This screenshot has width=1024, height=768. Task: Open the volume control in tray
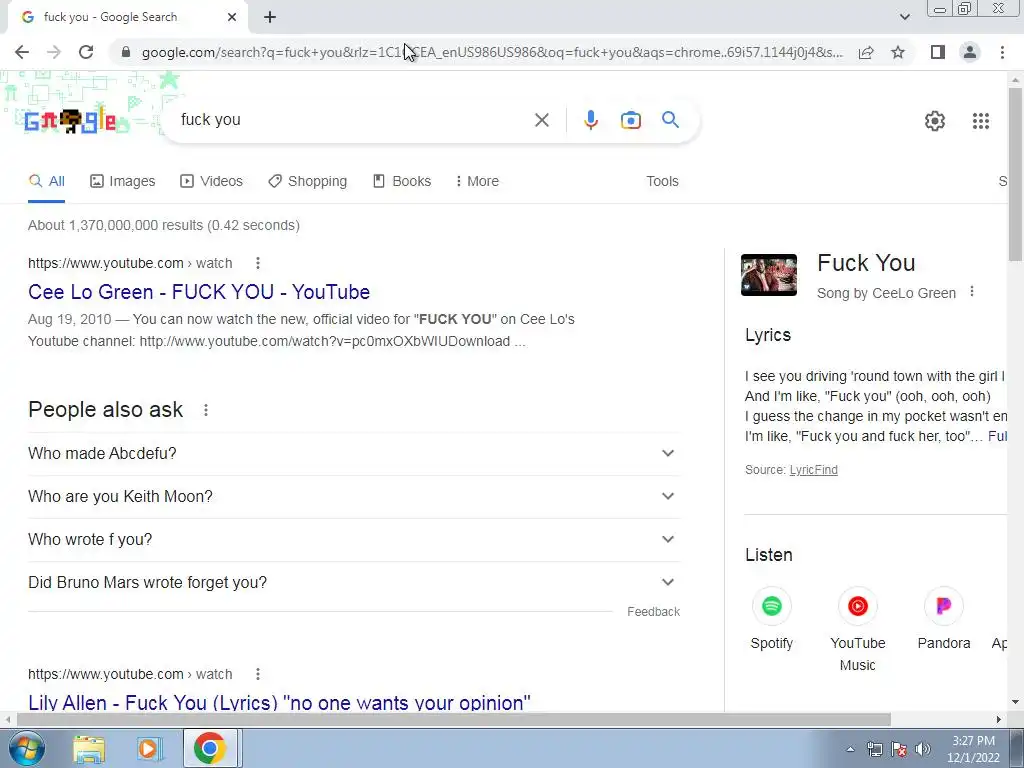coord(923,749)
